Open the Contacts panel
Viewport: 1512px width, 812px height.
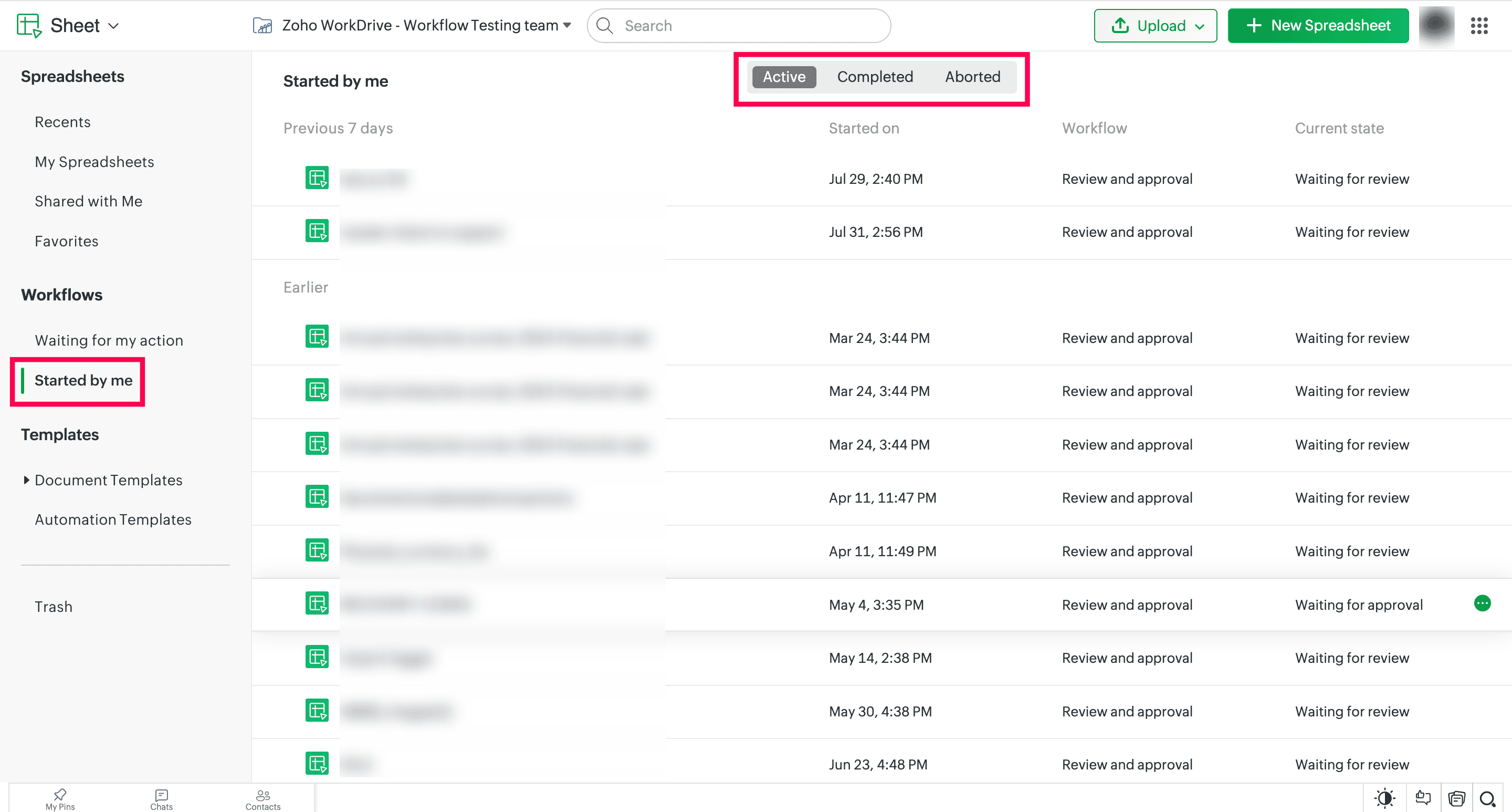[x=262, y=799]
